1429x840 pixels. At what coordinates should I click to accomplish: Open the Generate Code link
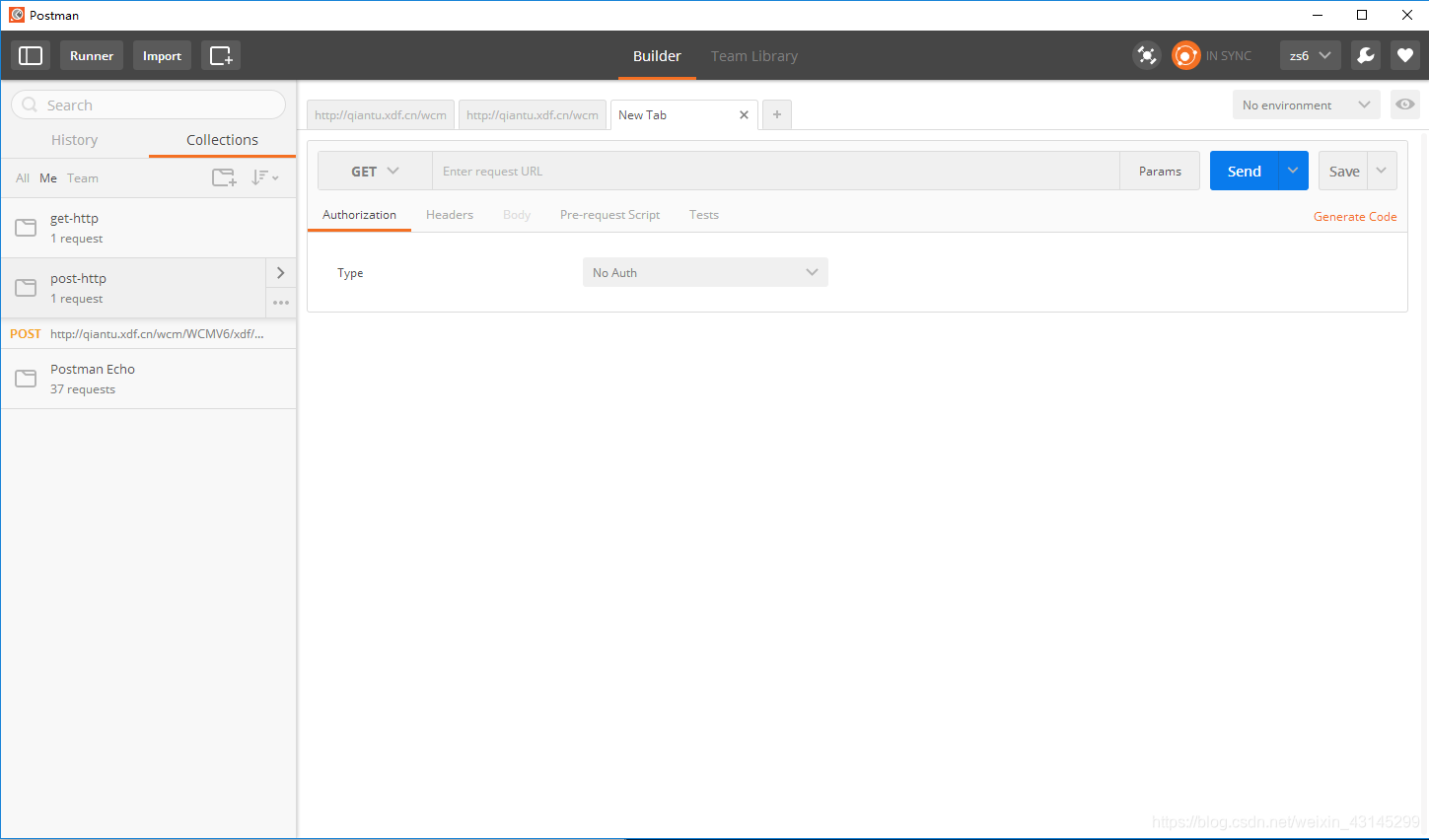tap(1355, 216)
